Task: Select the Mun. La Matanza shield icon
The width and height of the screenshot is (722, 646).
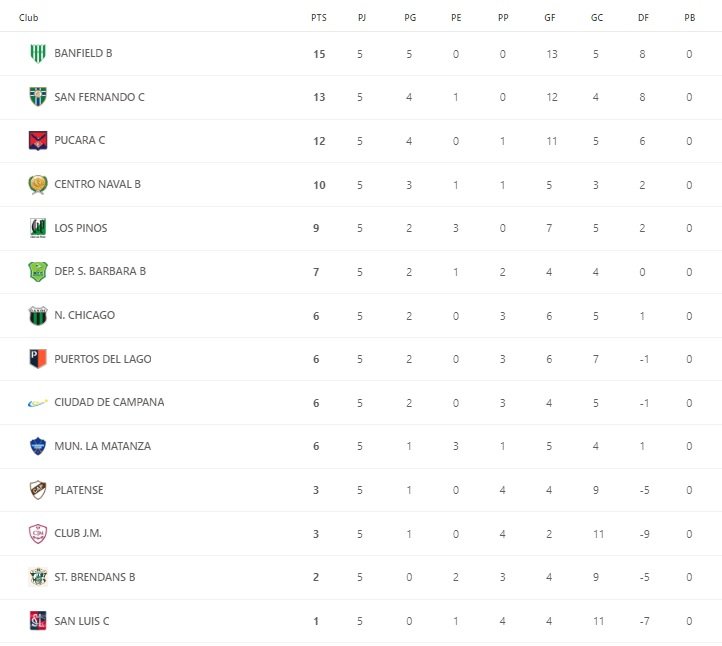Action: tap(38, 446)
